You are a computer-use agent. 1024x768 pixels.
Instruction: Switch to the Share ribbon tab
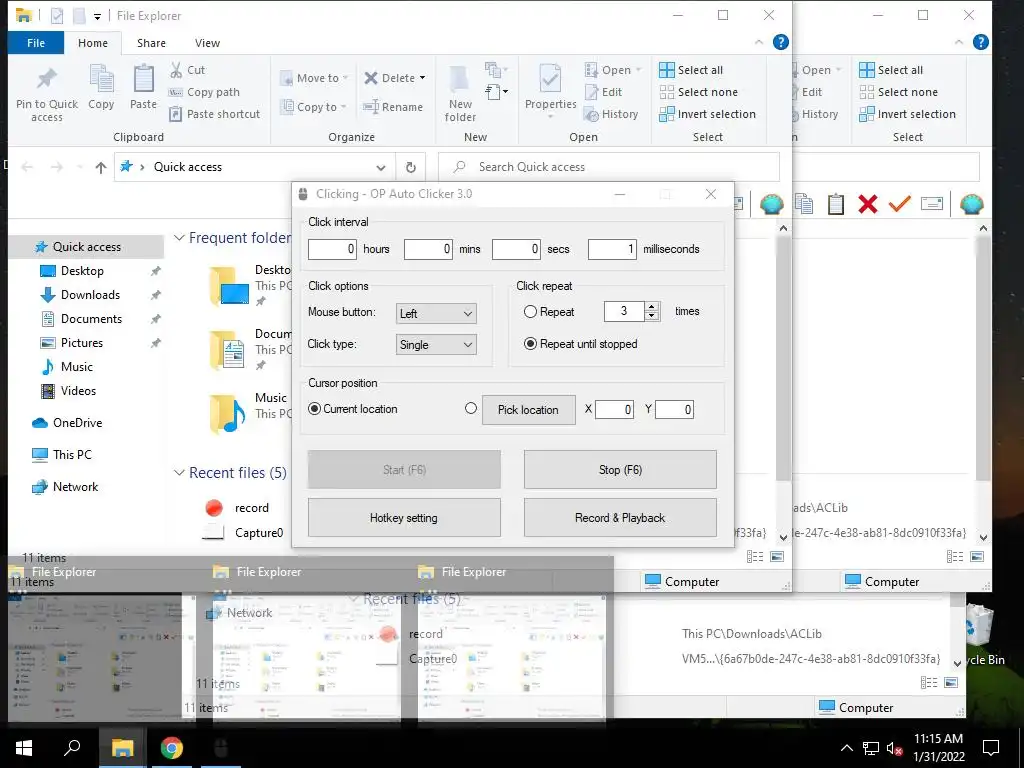(x=151, y=43)
